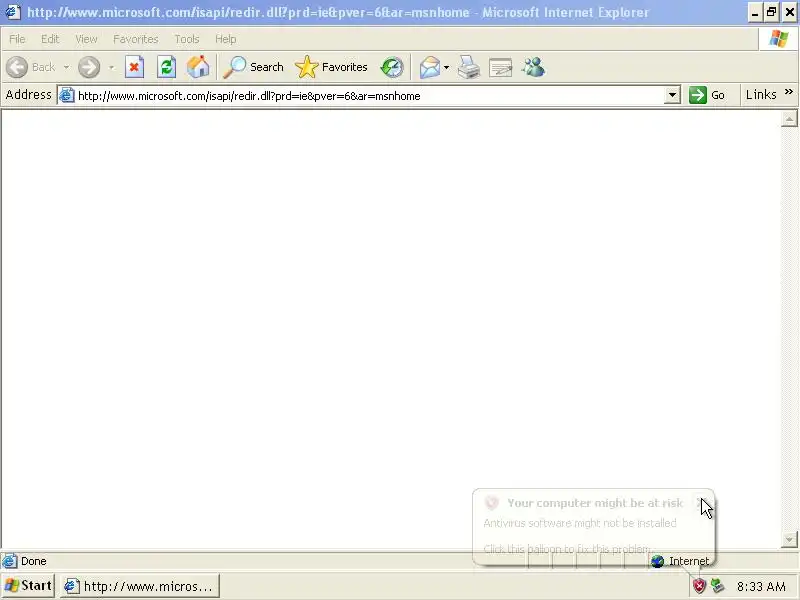Refresh the page using green arrows icon
The image size is (800, 600).
166,67
